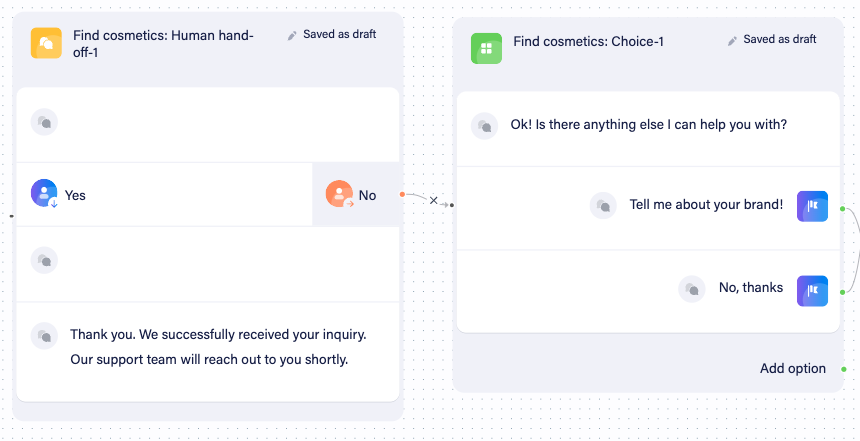
Task: Click the green Choice-1 block icon
Action: tap(486, 48)
